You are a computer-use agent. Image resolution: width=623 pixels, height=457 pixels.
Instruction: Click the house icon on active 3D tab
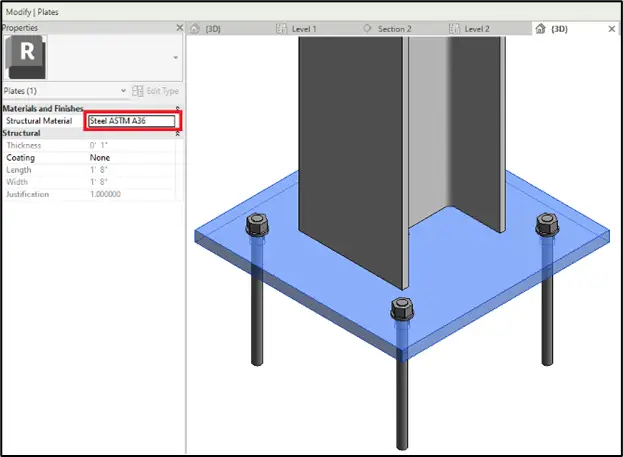click(x=541, y=29)
